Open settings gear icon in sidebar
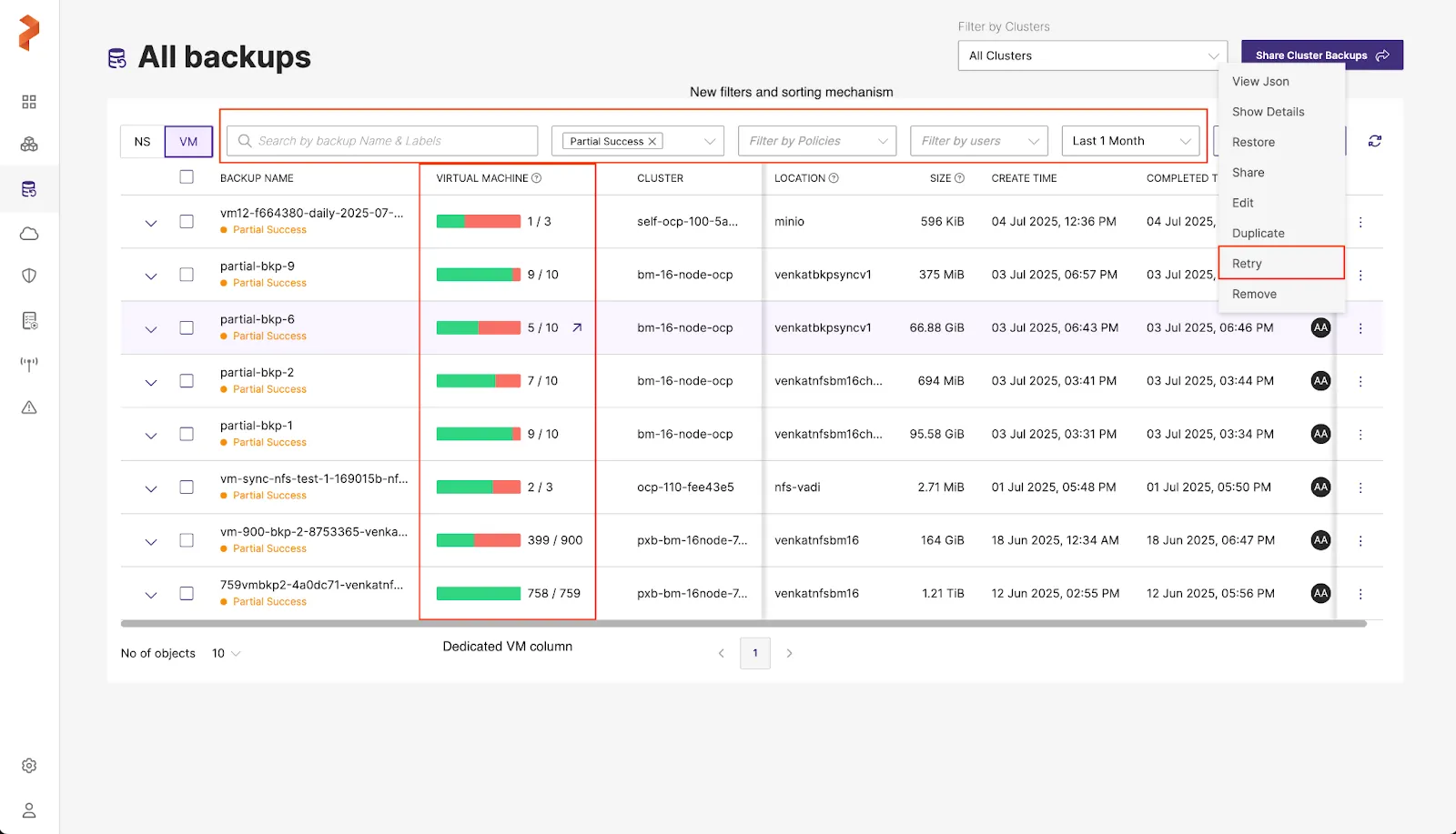 tap(29, 766)
